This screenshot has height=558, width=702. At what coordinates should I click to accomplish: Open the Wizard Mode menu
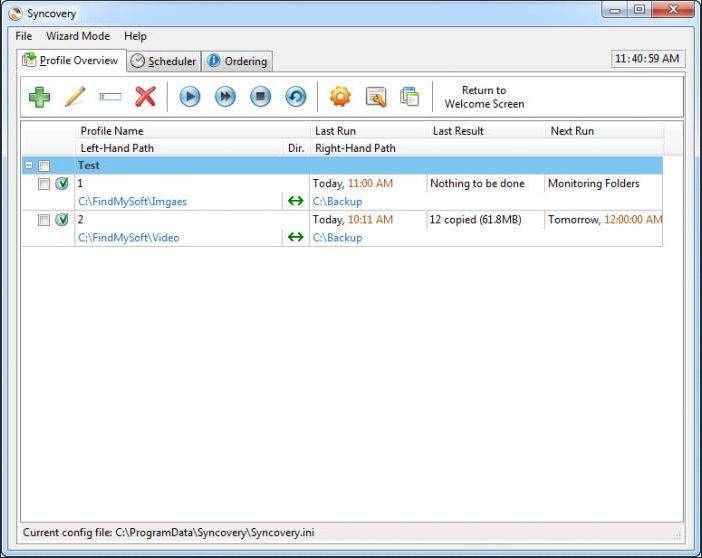[78, 36]
